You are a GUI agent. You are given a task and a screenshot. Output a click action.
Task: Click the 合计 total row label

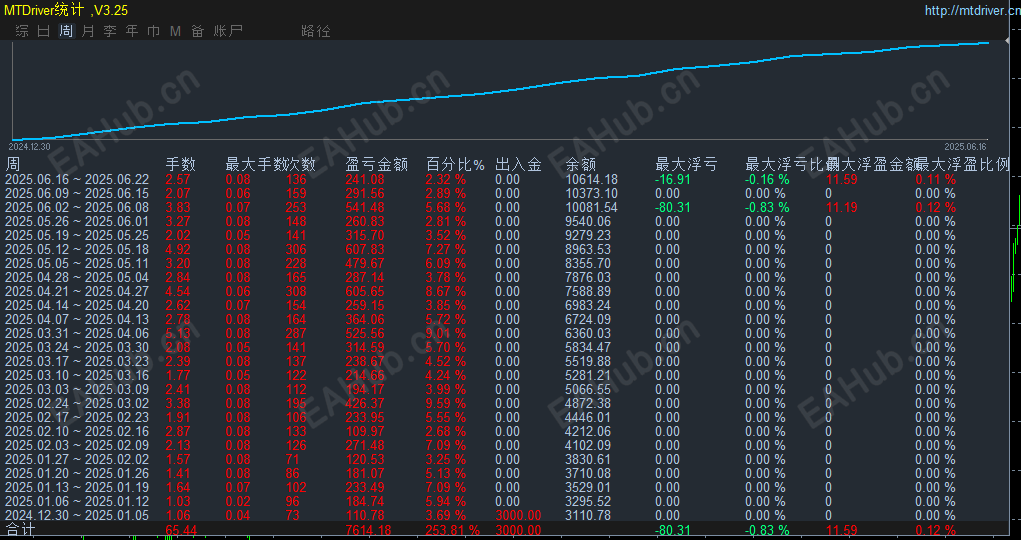(20, 530)
